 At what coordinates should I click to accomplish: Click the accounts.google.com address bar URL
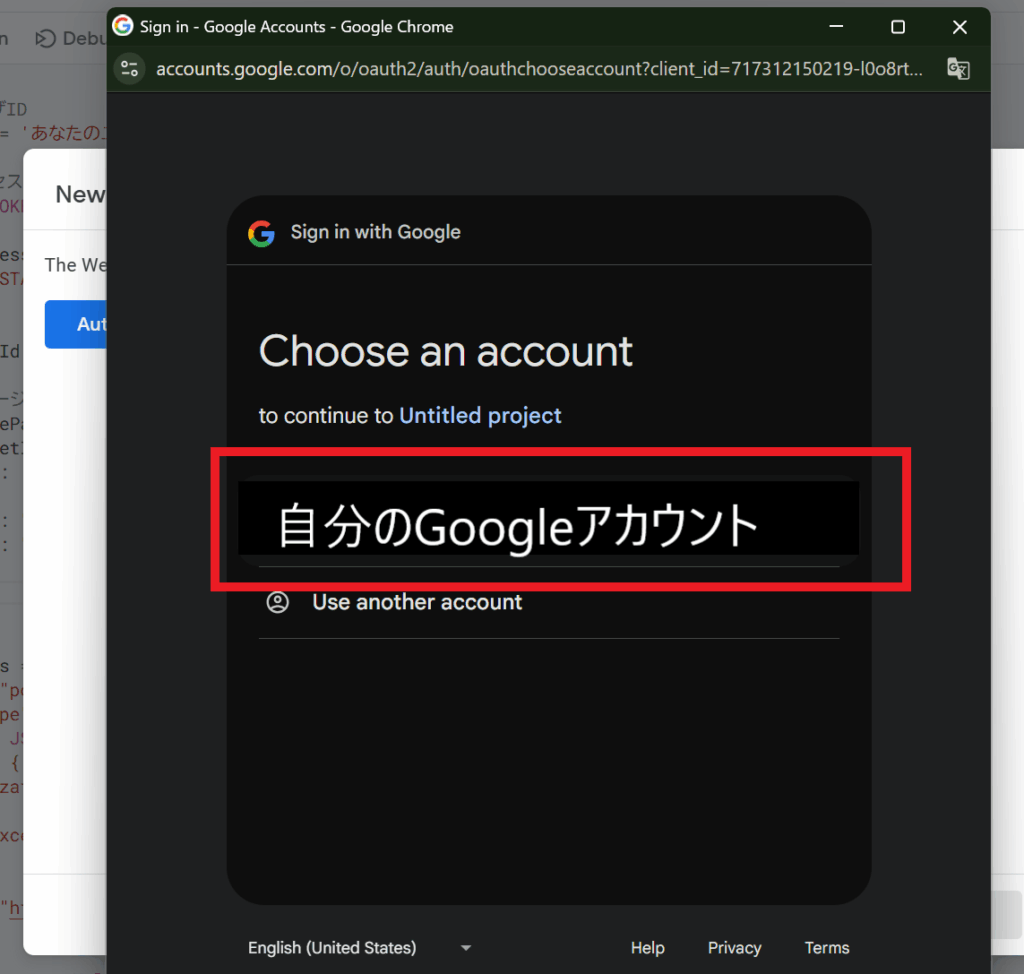pos(539,69)
